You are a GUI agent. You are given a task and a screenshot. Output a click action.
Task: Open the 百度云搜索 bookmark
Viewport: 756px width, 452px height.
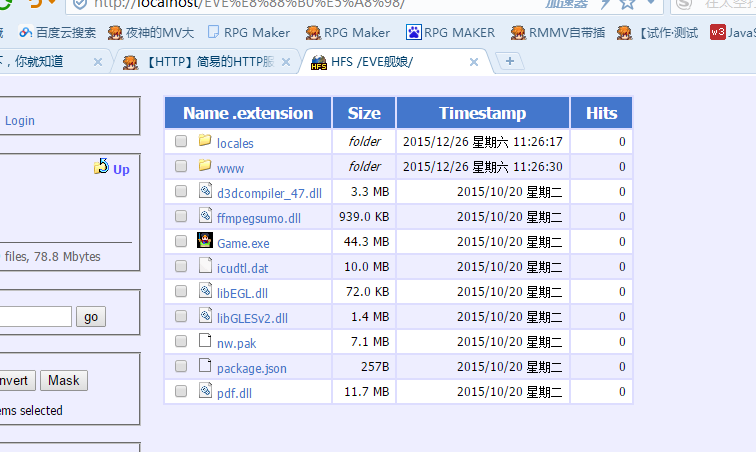click(57, 33)
